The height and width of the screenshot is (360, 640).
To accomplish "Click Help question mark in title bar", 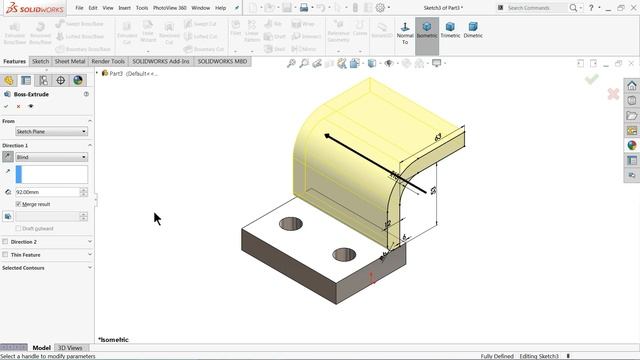I will tap(591, 8).
